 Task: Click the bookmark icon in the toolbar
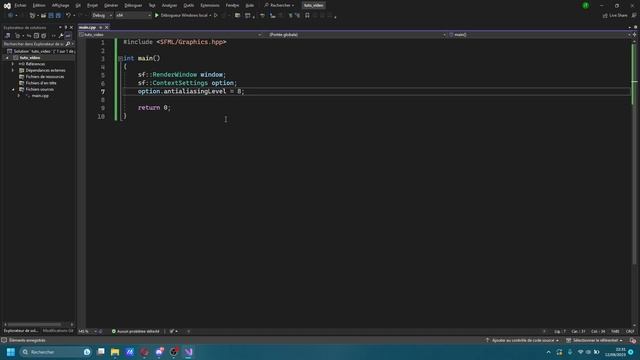307,16
